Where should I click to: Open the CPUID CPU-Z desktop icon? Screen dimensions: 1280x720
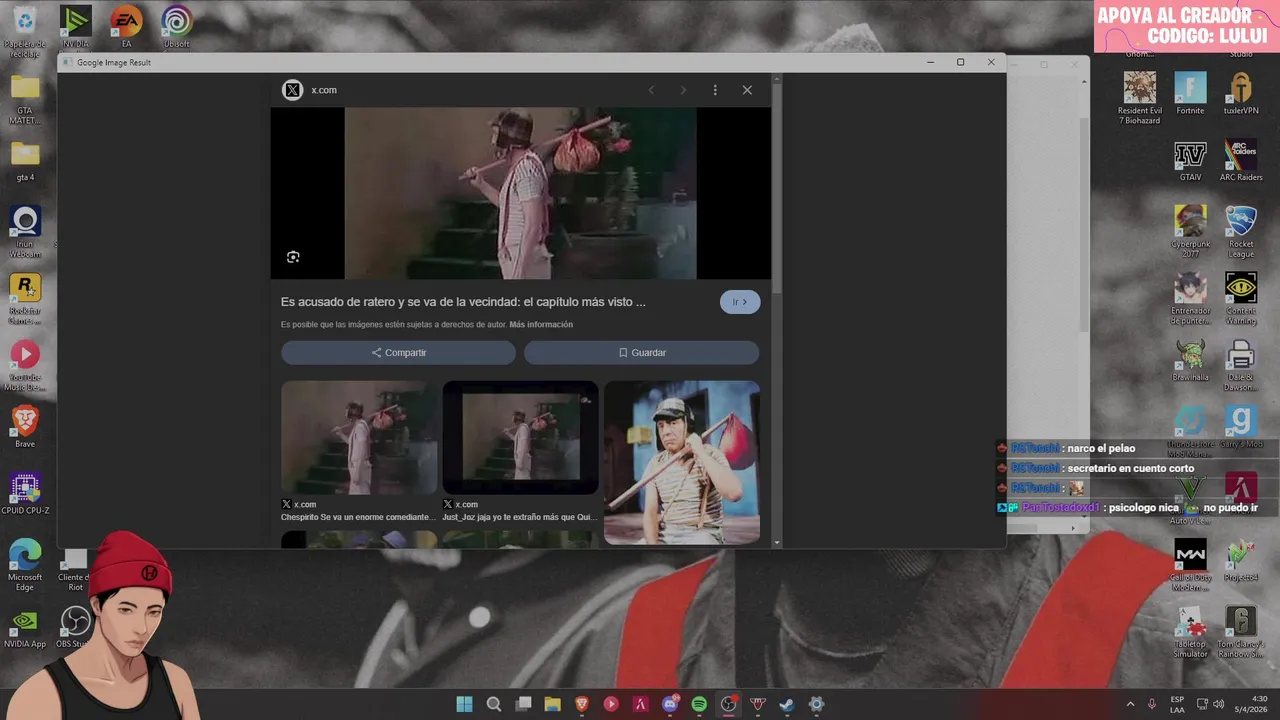[x=25, y=494]
